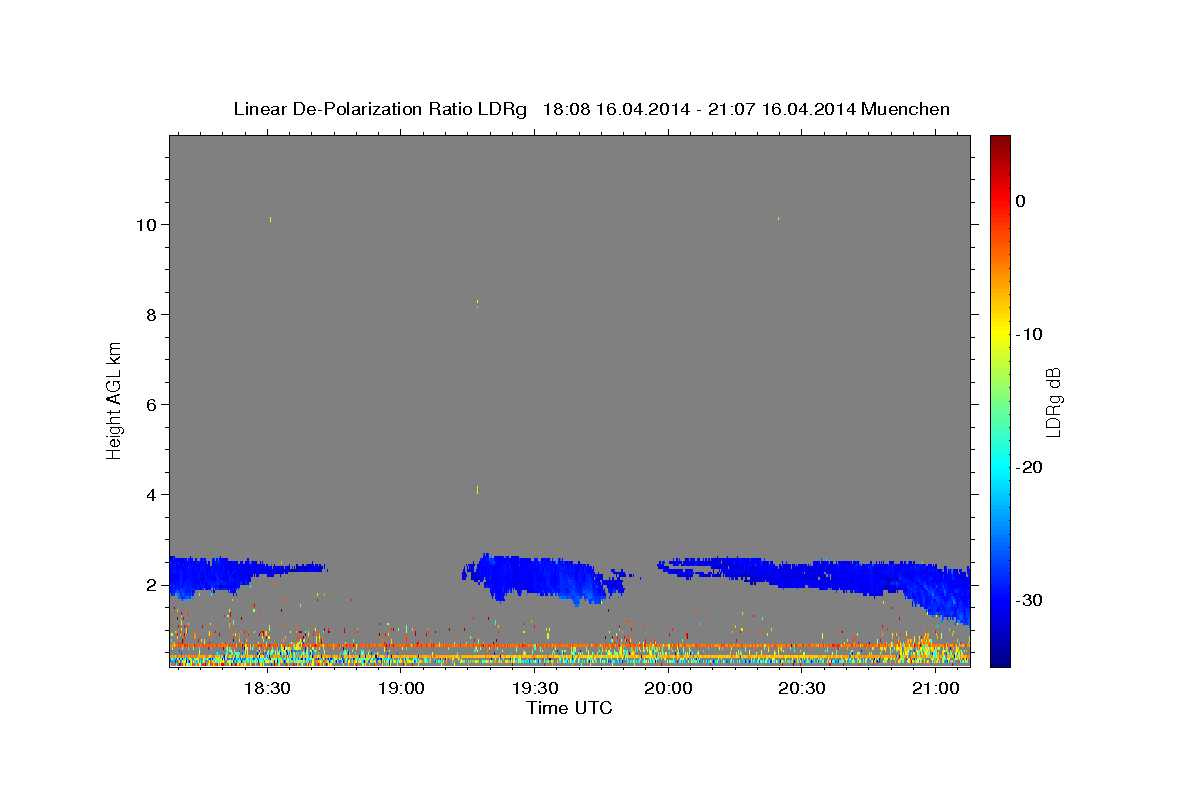This screenshot has height=800, width=1200.
Task: Click the colorbar '0' dB label
Action: click(1020, 201)
